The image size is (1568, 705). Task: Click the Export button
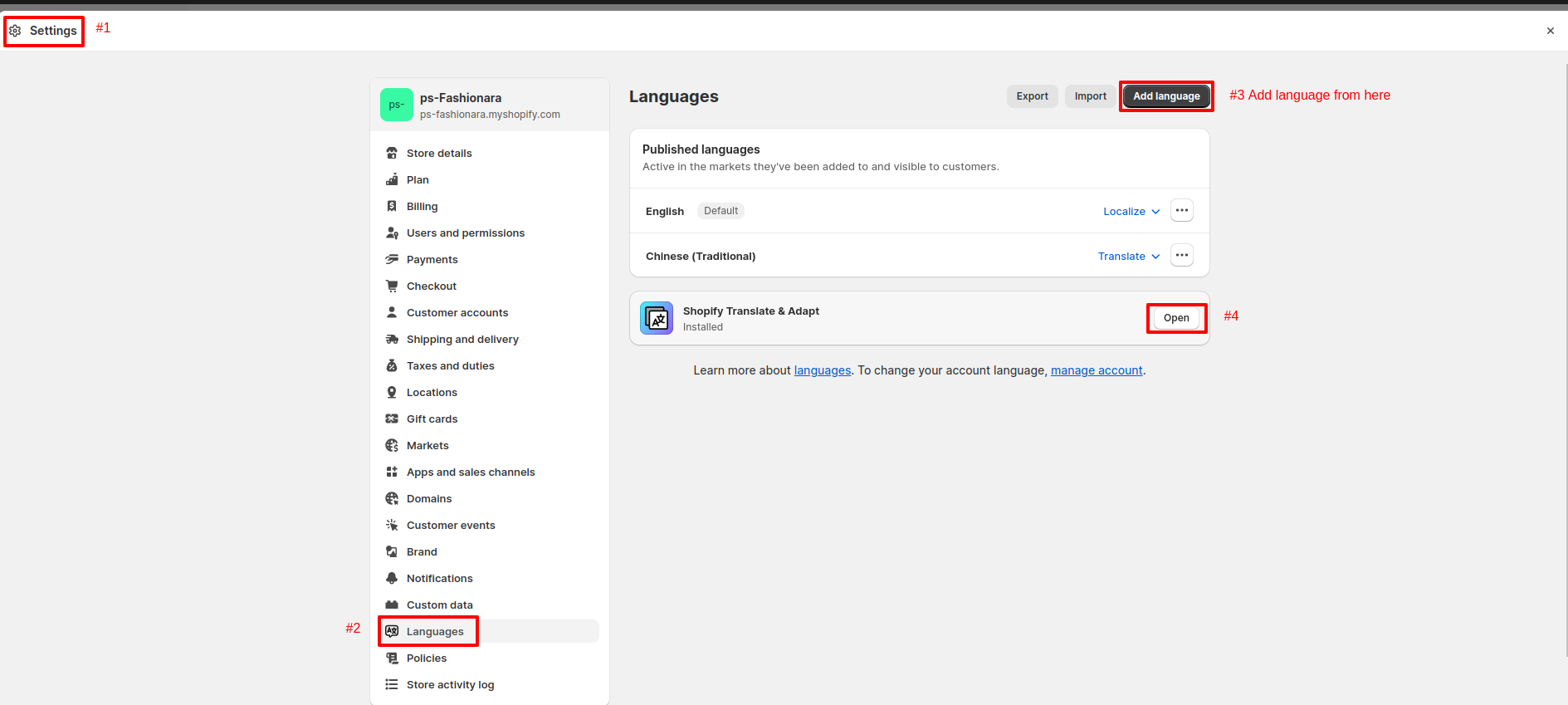[1033, 96]
